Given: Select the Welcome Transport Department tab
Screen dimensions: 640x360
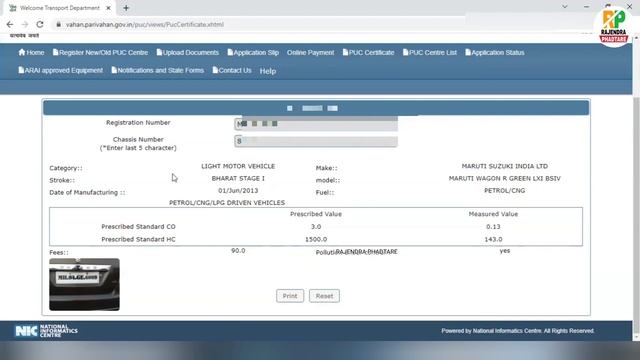Looking at the screenshot, I should pyautogui.click(x=60, y=8).
